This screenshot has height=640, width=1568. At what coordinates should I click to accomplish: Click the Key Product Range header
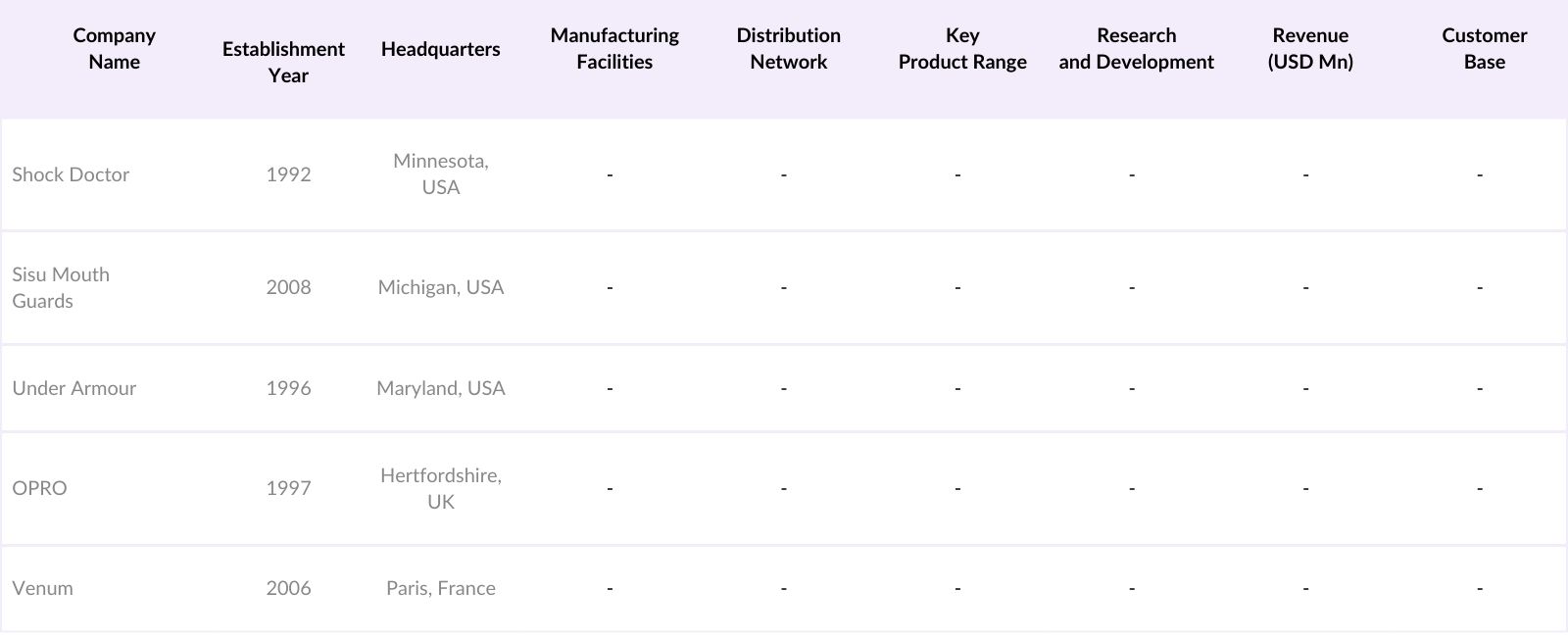coord(962,49)
